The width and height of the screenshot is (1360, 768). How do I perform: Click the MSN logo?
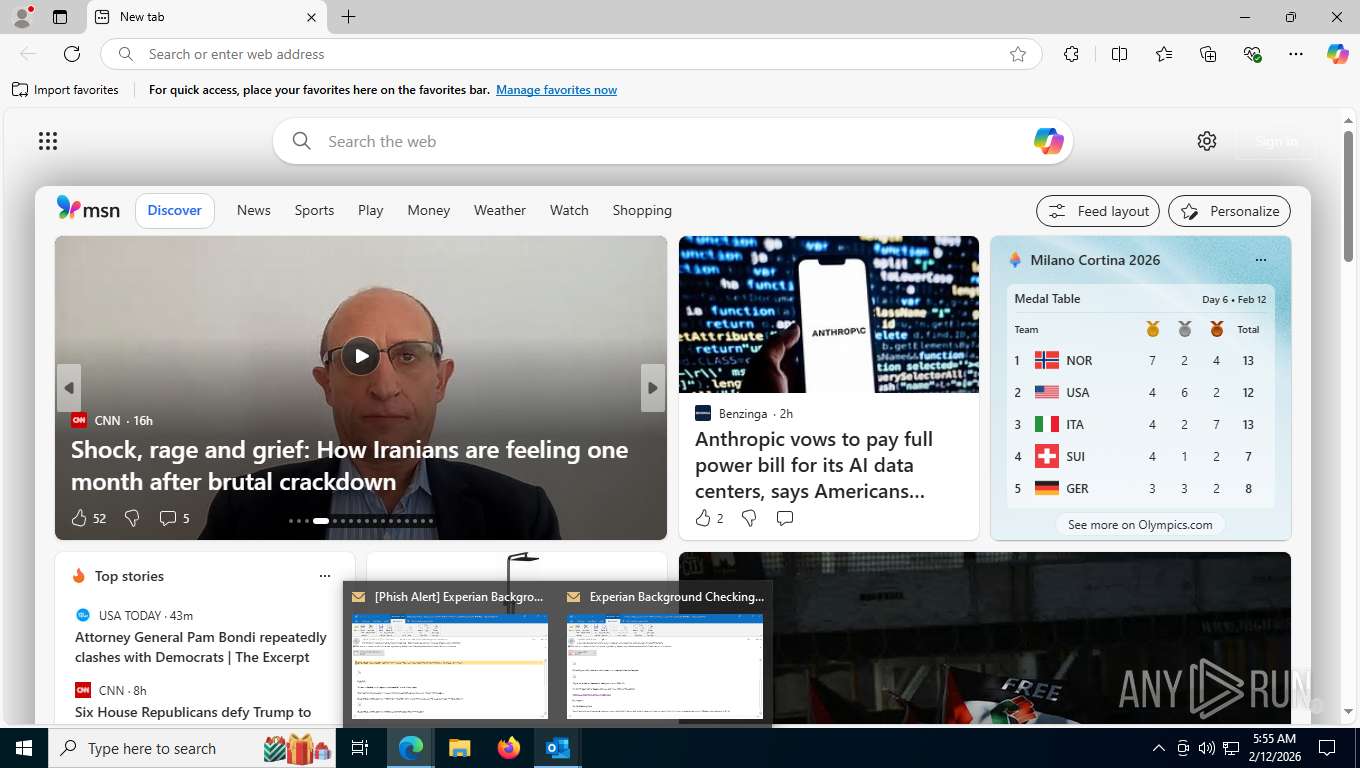pyautogui.click(x=88, y=209)
